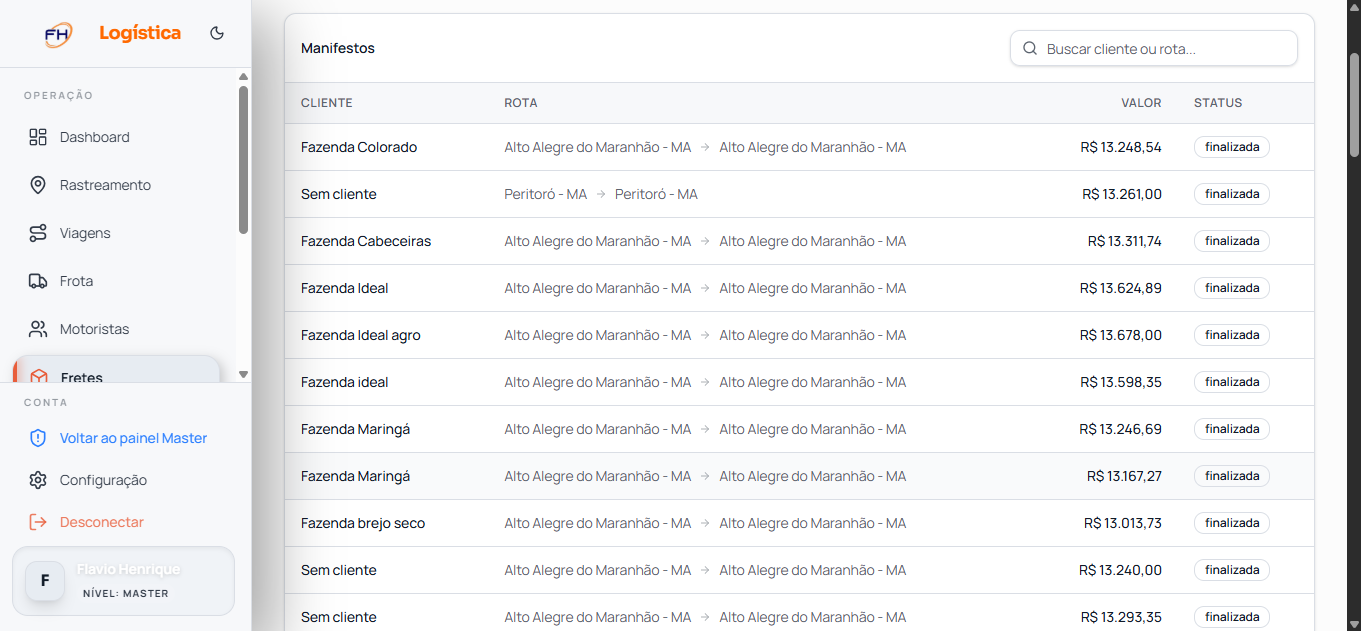
Task: Open Configuração settings link
Action: 103,480
